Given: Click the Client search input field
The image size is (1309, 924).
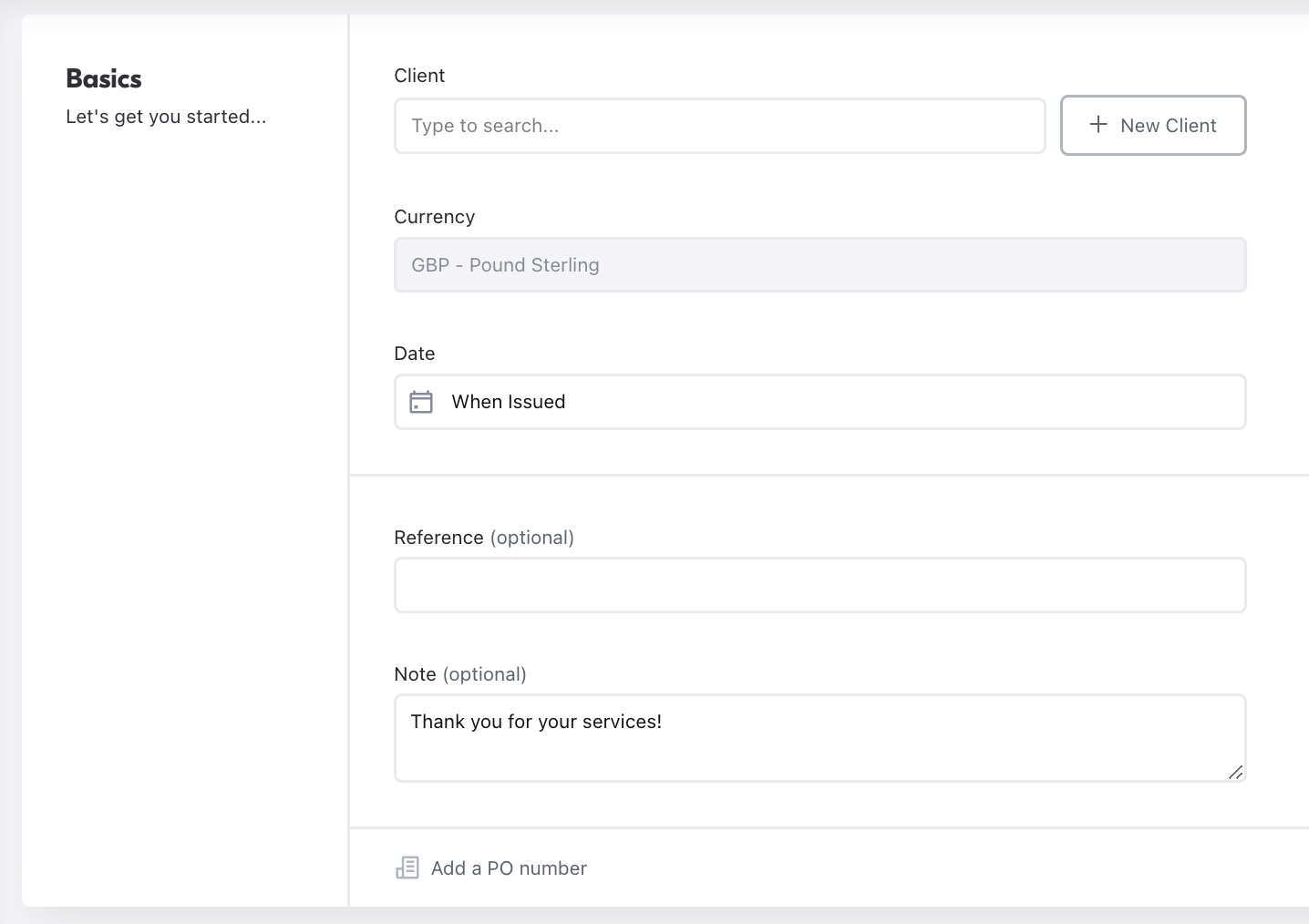Looking at the screenshot, I should point(719,126).
